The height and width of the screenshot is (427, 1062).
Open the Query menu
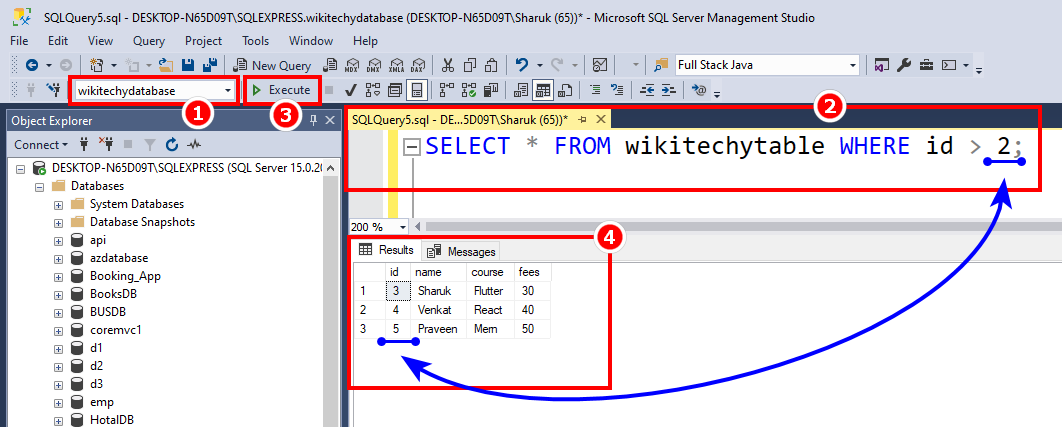[149, 41]
